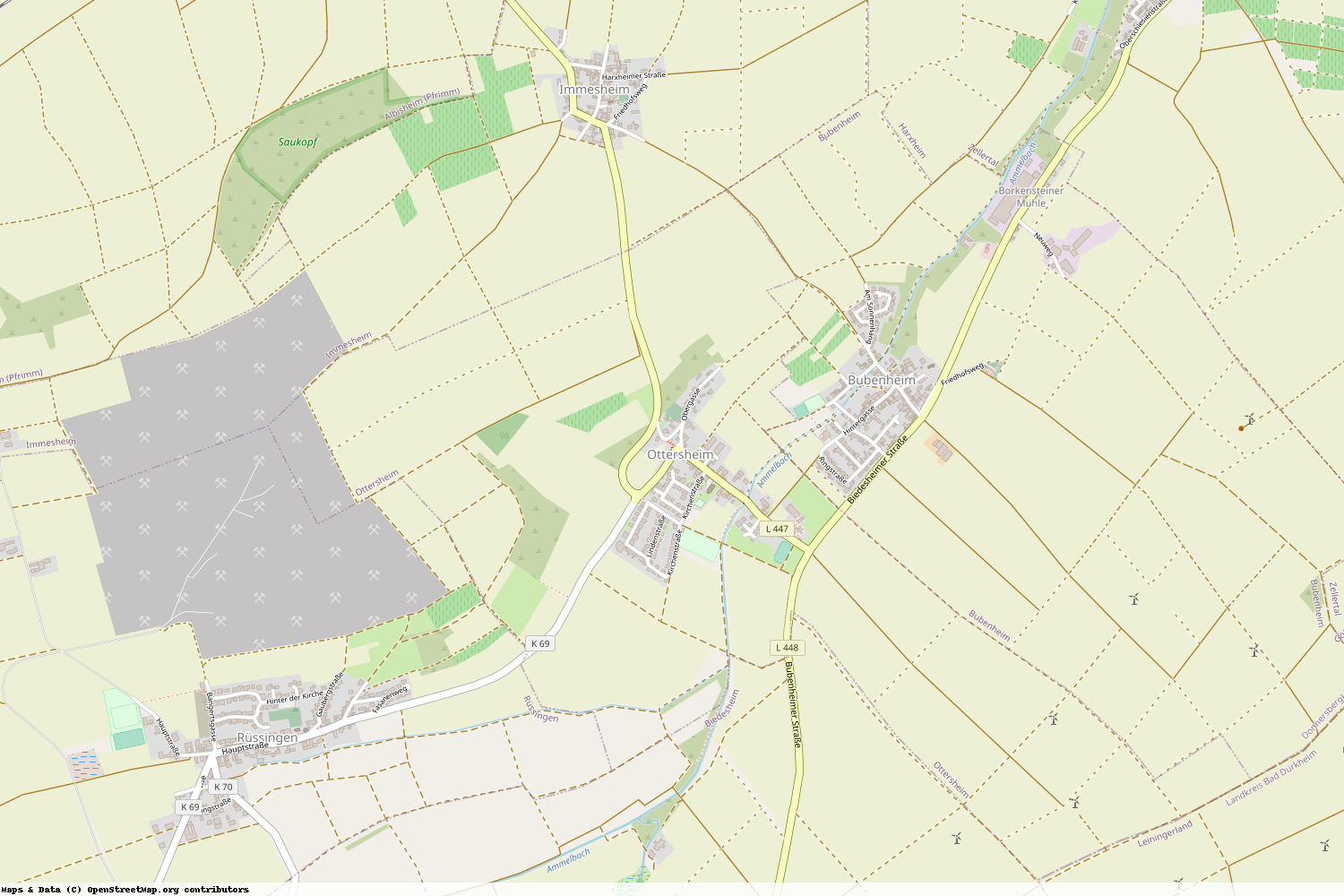Click the green Saukopf forest label

click(297, 142)
